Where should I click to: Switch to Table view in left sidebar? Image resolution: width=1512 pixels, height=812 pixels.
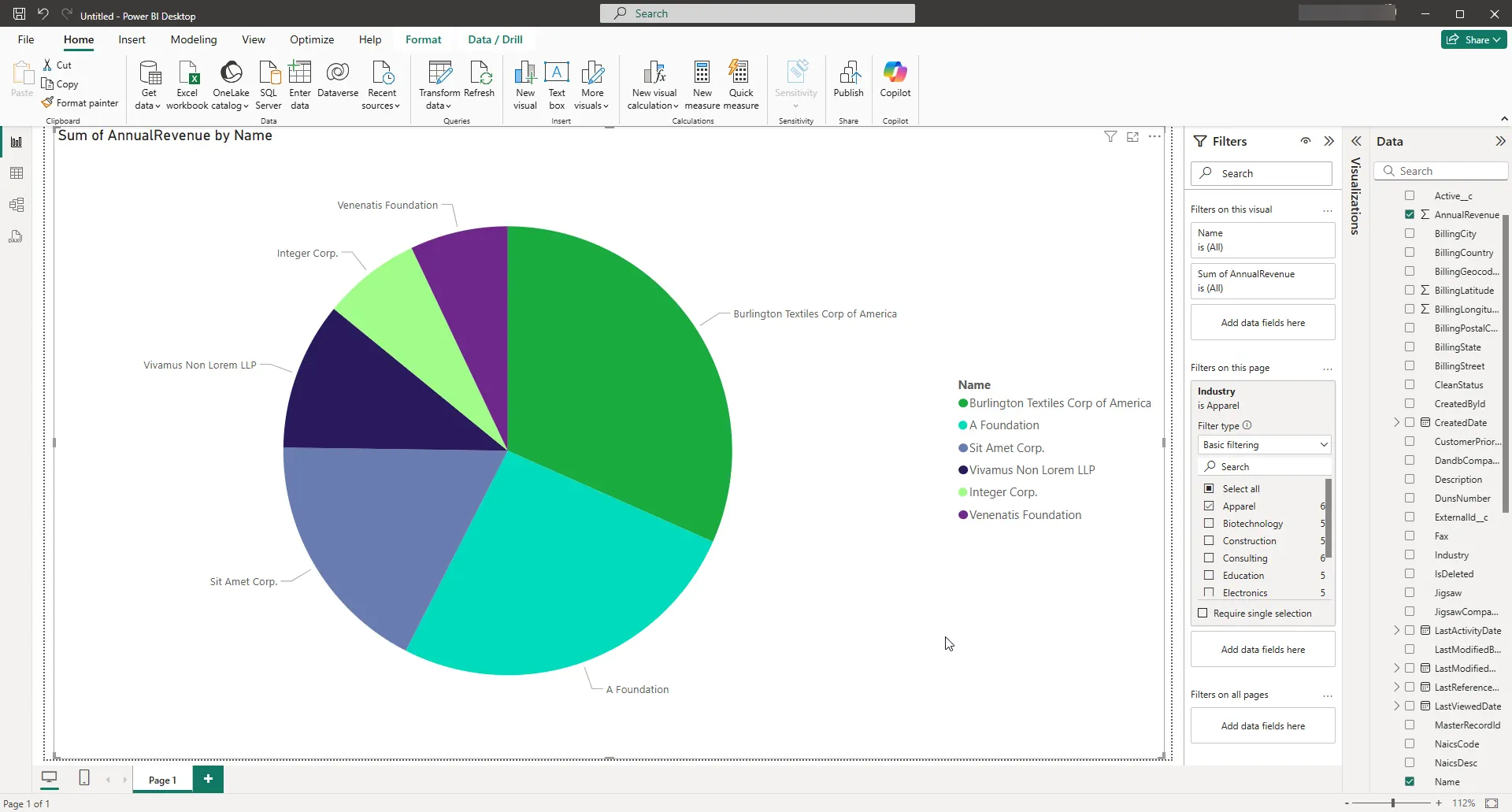[x=17, y=173]
